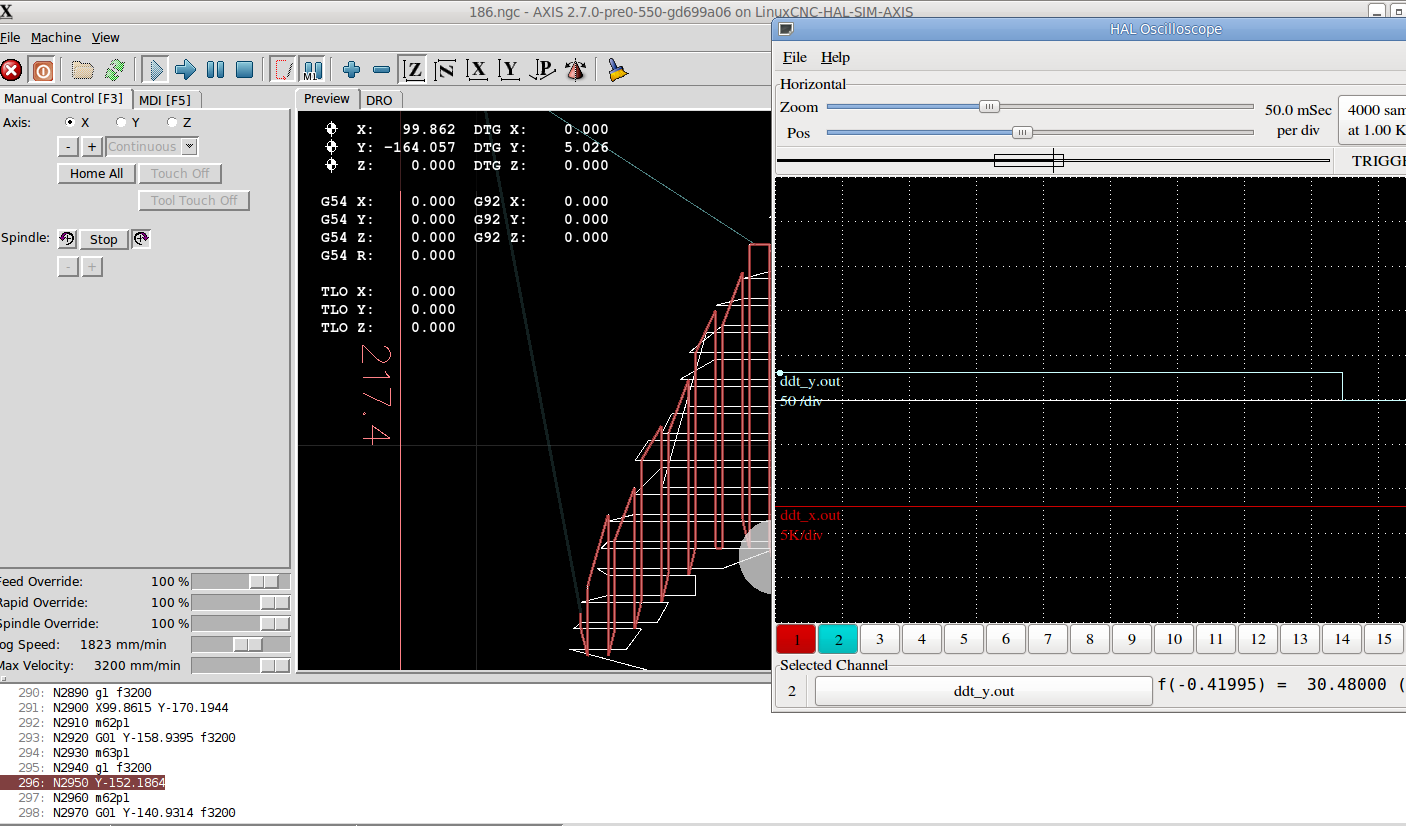1406x826 pixels.
Task: Toggle the optional pause M1 icon
Action: coord(313,70)
